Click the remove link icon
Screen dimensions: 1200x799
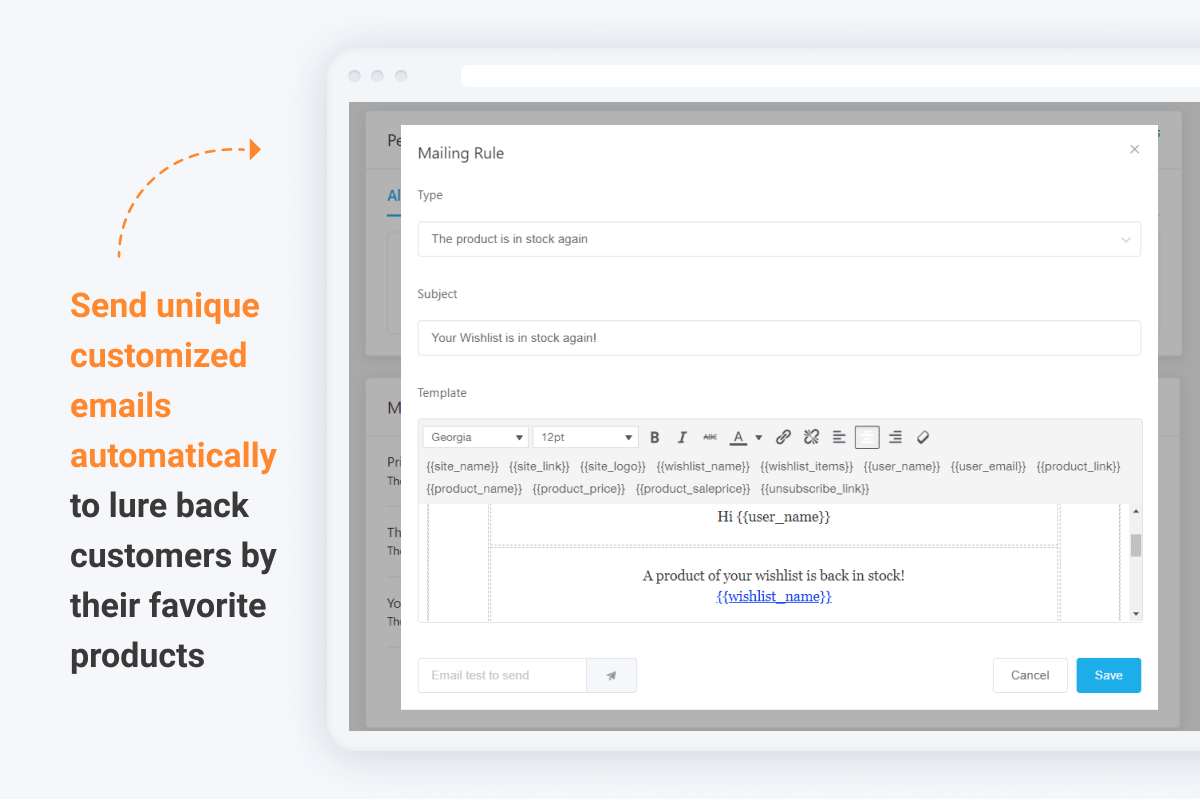pos(811,437)
